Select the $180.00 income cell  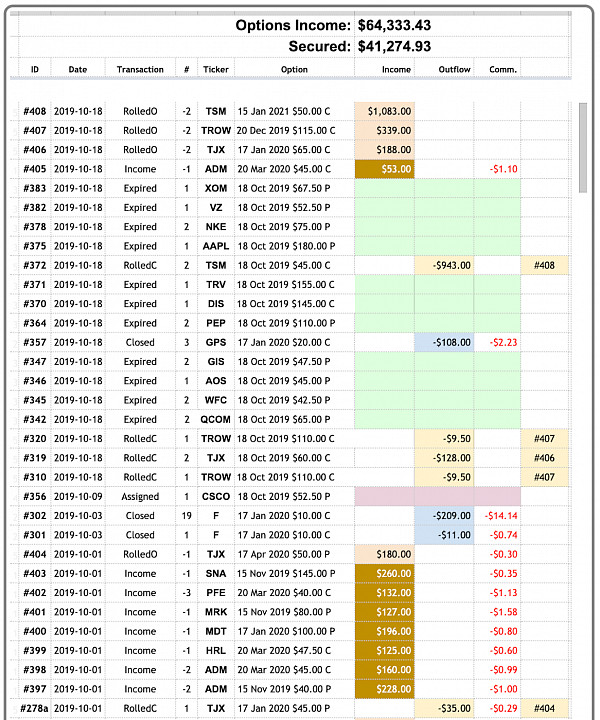tap(385, 555)
